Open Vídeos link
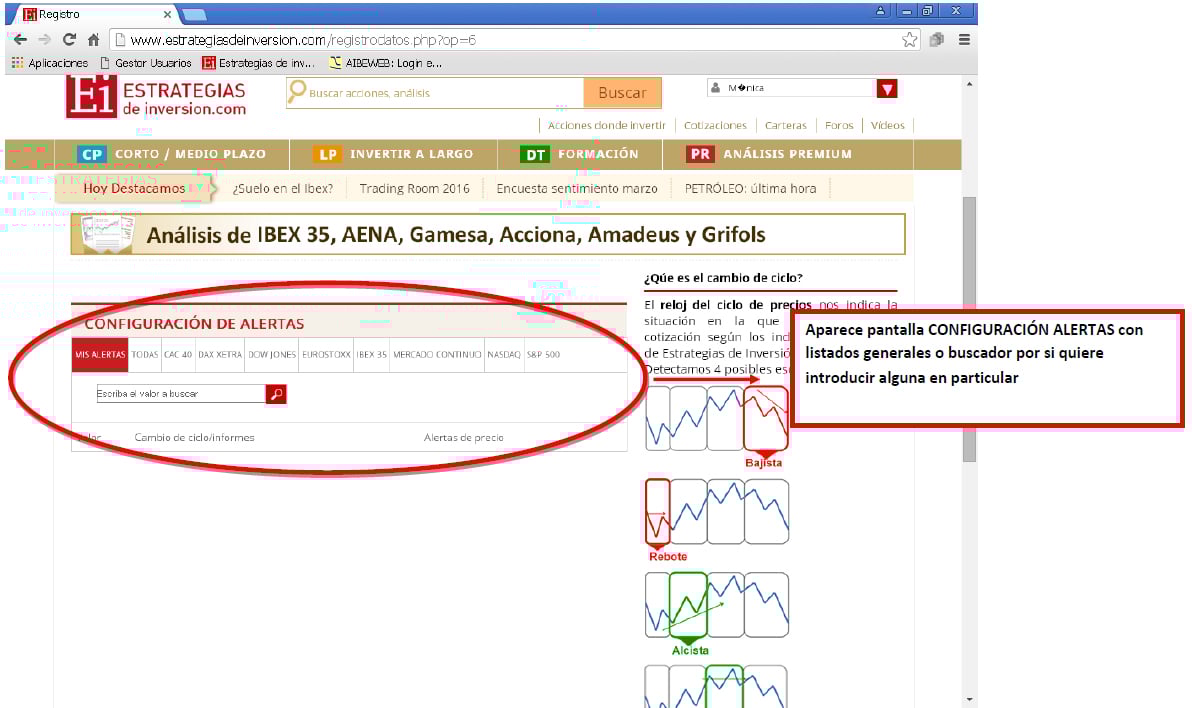The image size is (1192, 708). tap(888, 125)
